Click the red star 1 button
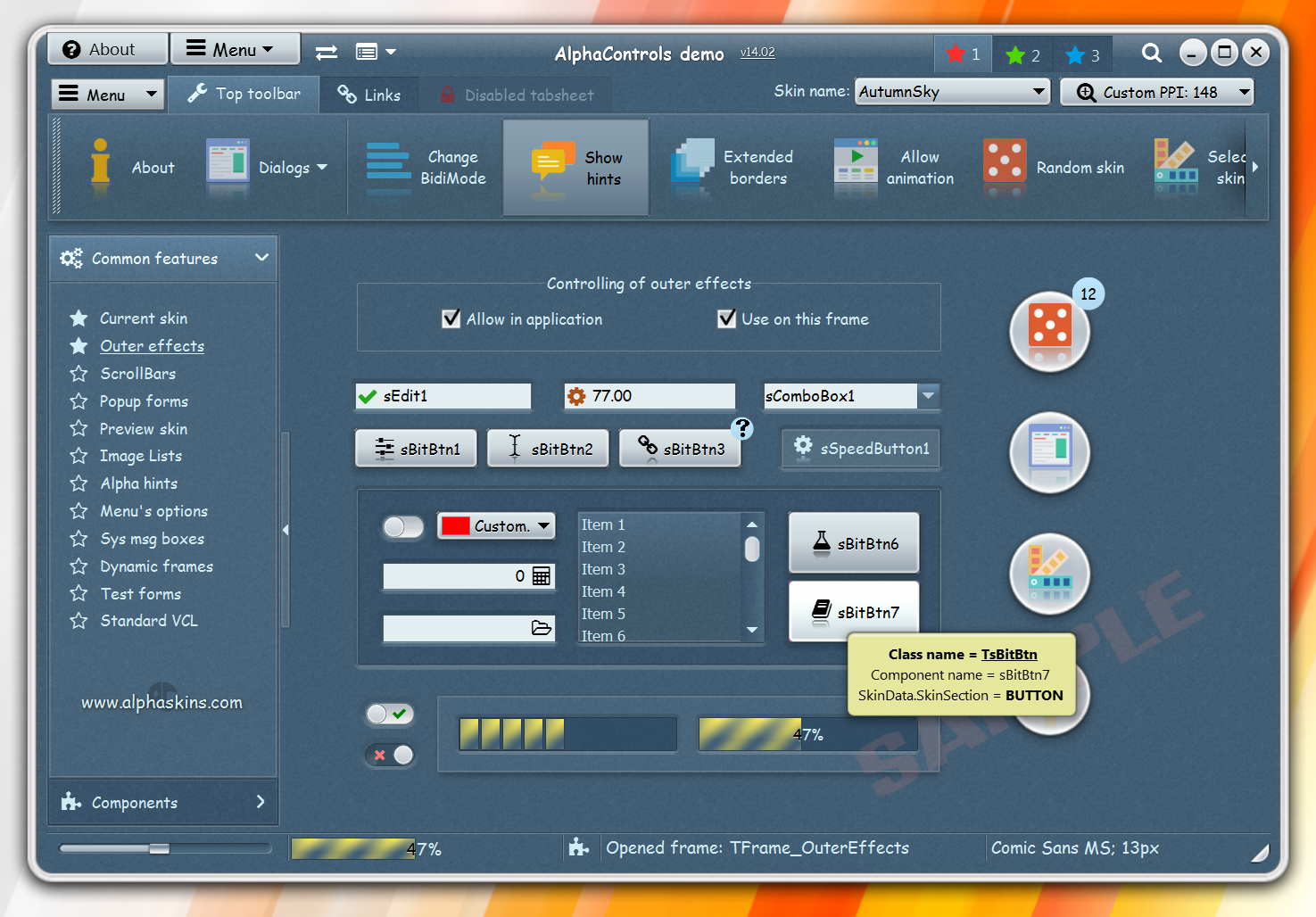Screen dimensions: 1316x917 [963, 54]
